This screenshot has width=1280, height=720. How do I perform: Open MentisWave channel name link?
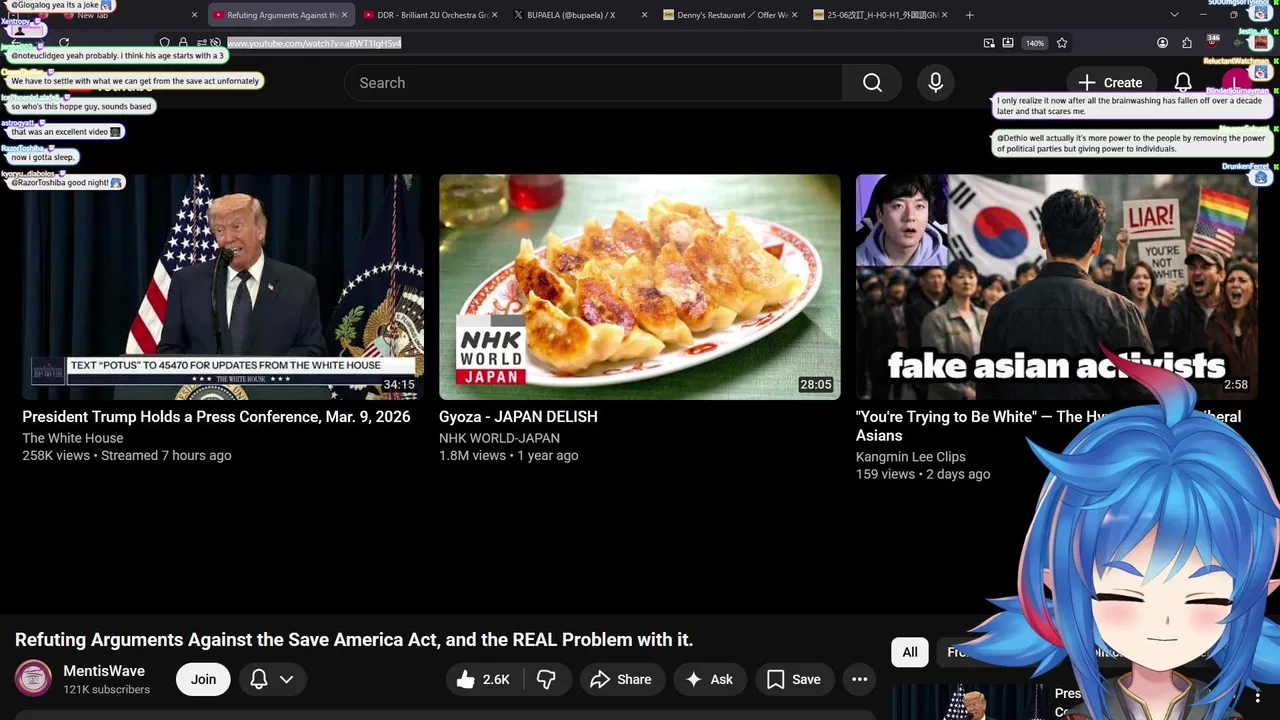[104, 671]
